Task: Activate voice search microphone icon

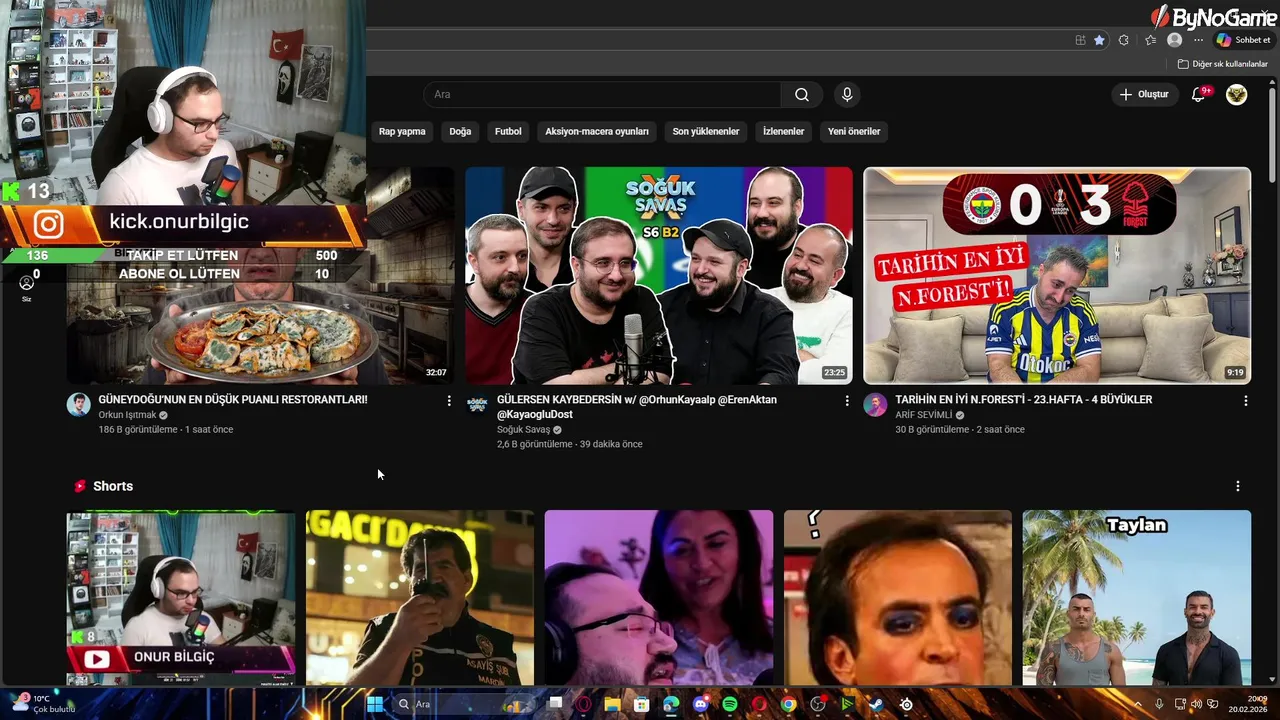Action: click(847, 94)
